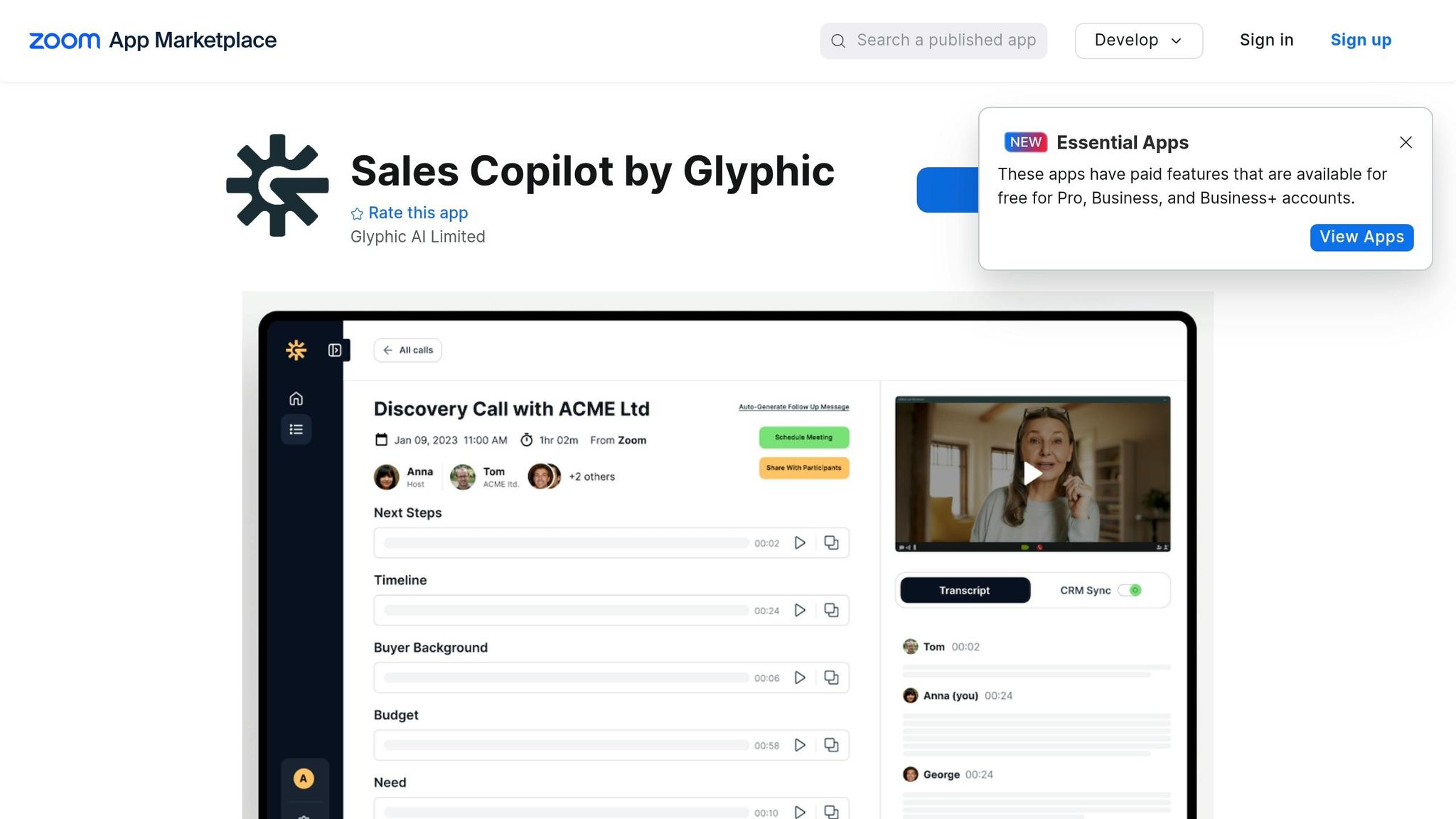This screenshot has height=819, width=1456.
Task: Play the Buyer Background segment
Action: (800, 678)
